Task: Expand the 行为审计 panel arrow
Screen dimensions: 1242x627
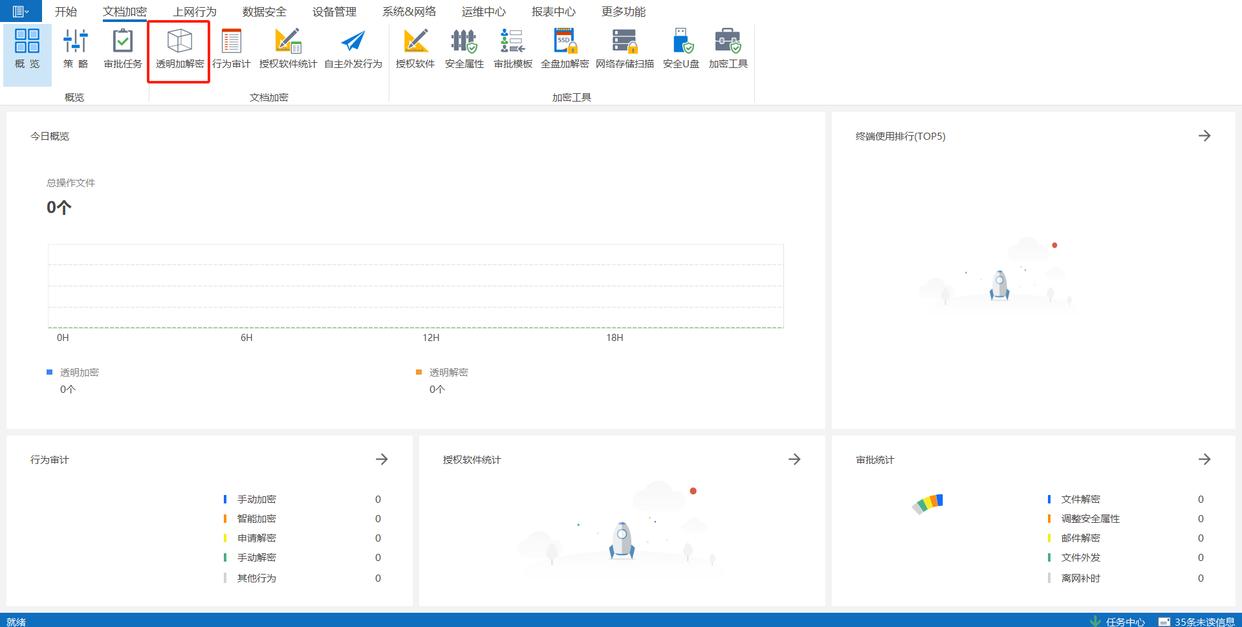Action: pyautogui.click(x=381, y=459)
